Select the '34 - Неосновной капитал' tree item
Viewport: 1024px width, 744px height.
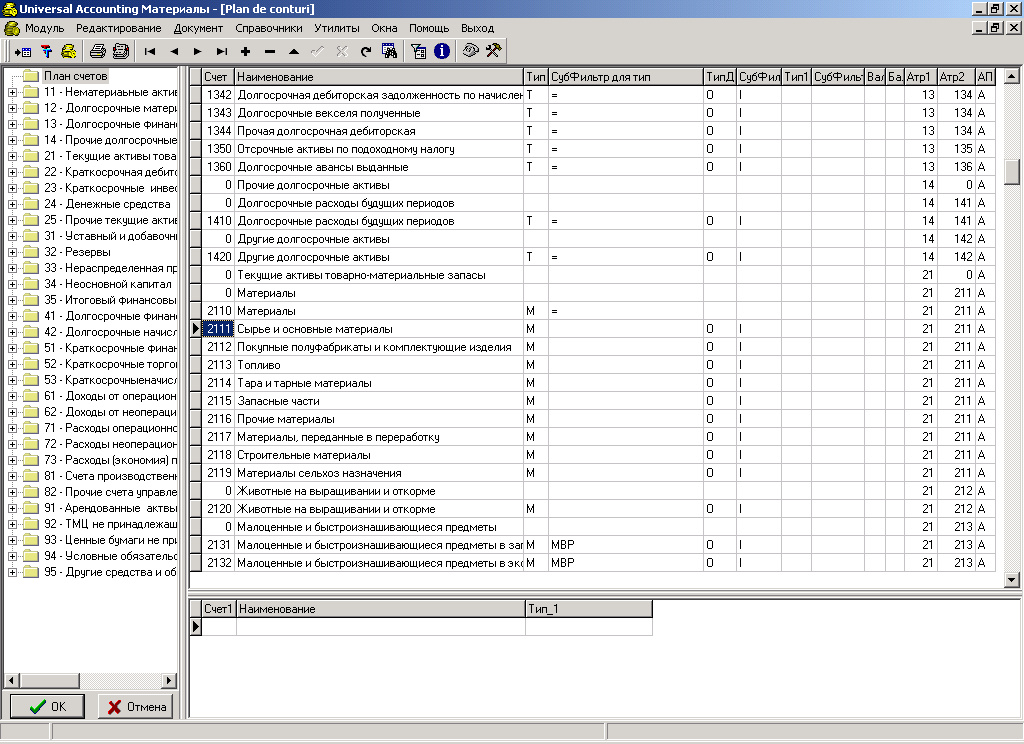108,284
